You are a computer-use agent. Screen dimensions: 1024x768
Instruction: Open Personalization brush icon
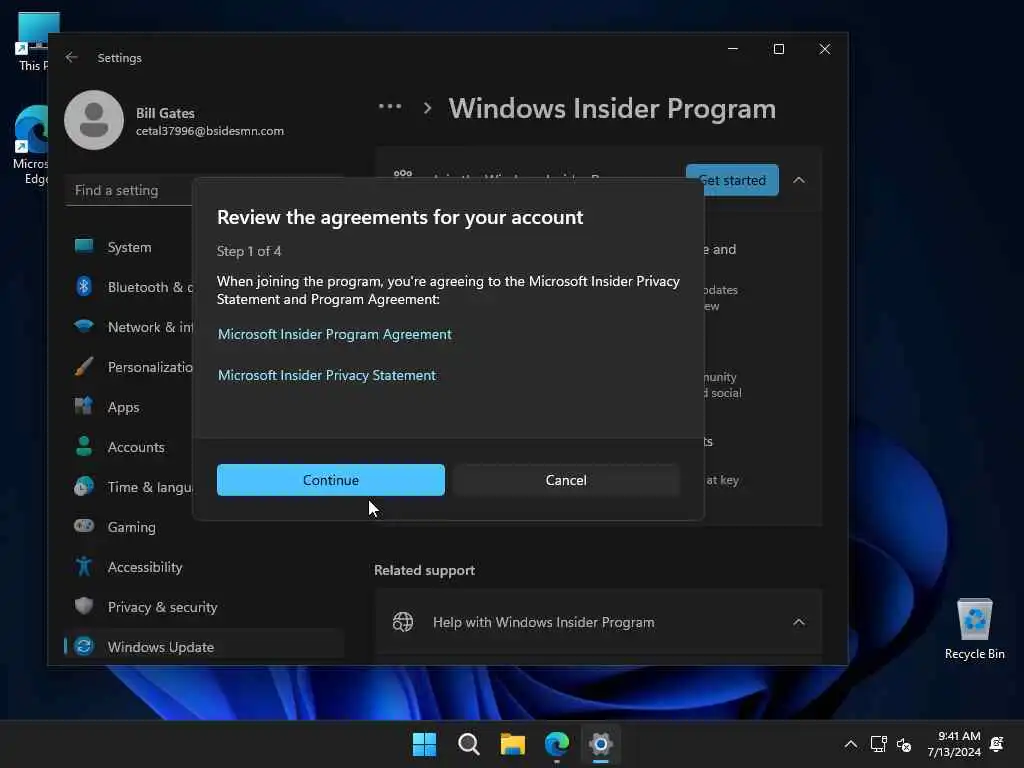pos(84,366)
